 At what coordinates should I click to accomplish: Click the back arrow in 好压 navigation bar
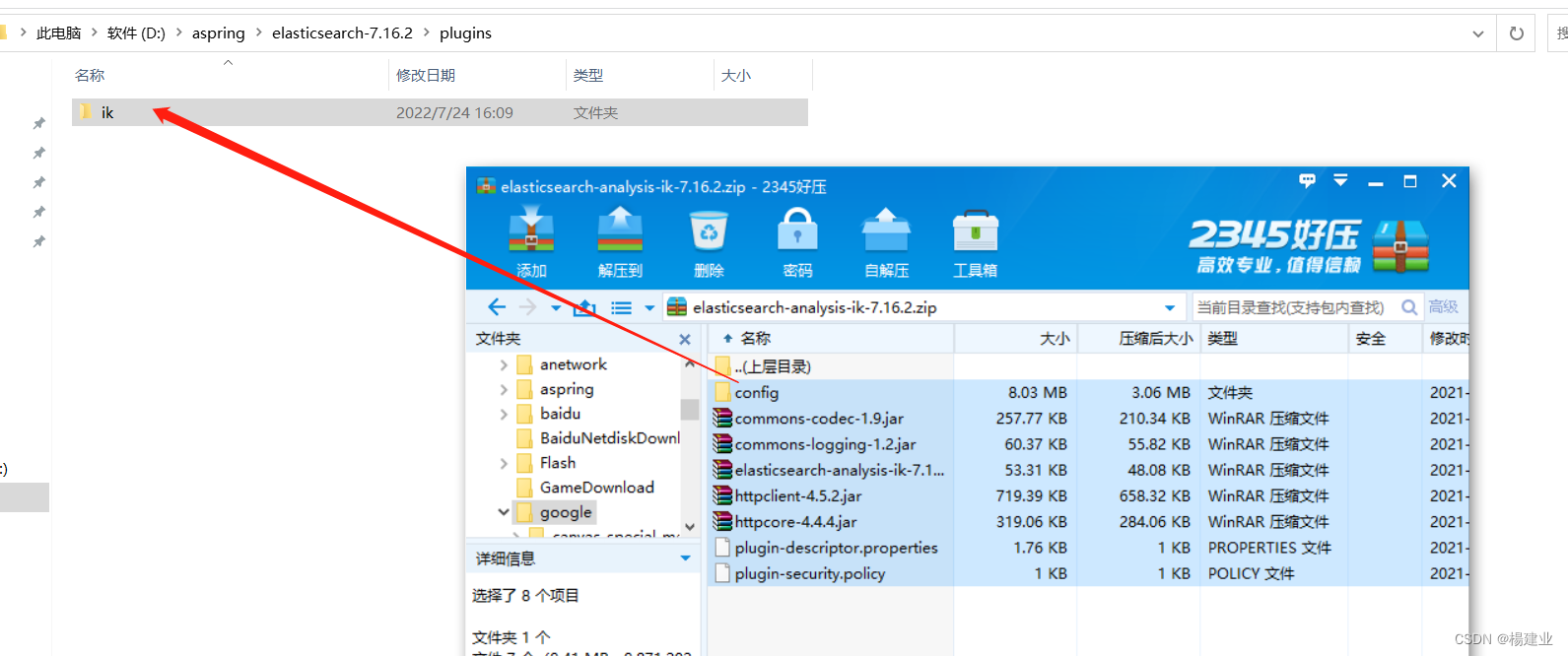(497, 307)
